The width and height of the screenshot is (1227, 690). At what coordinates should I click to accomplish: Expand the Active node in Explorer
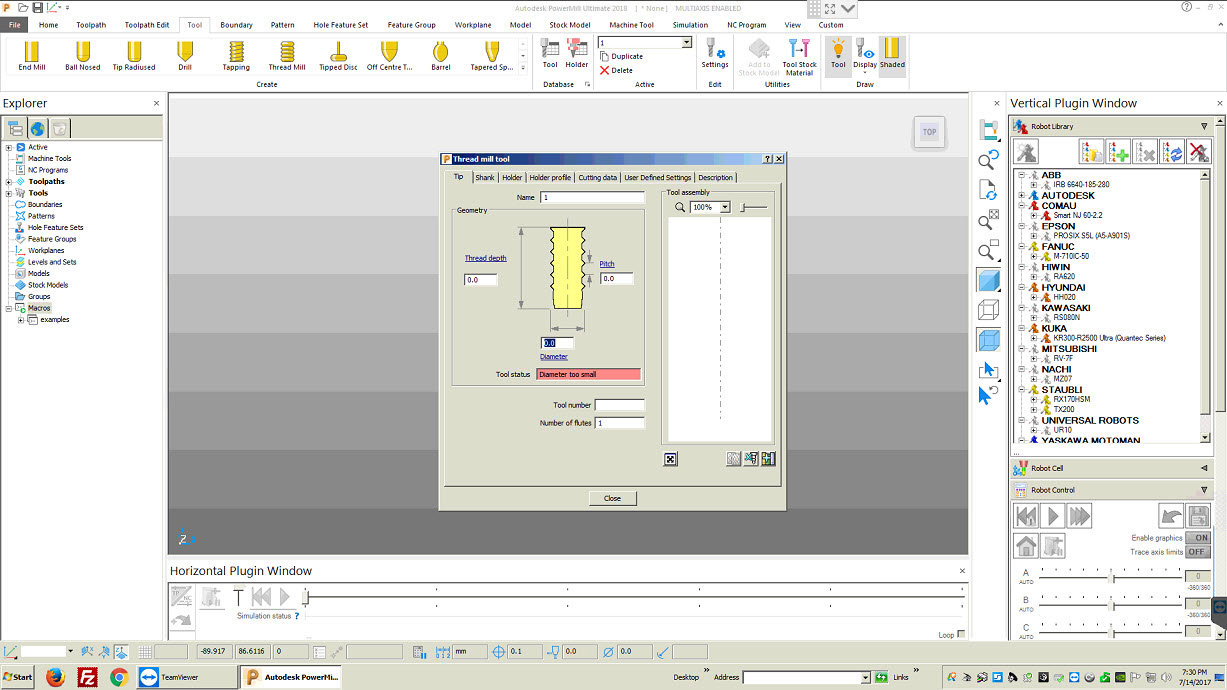click(8, 147)
